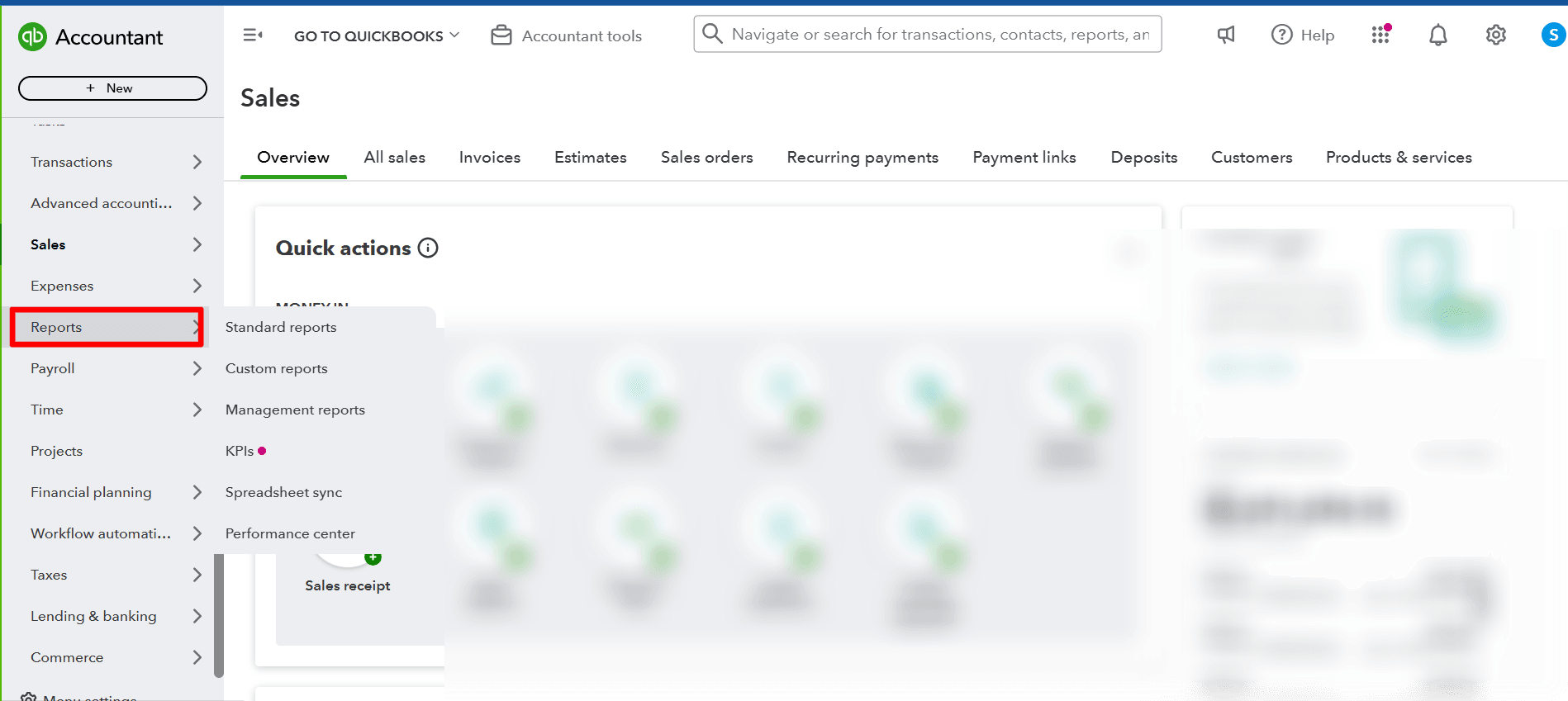Open the apps grid icon

(x=1381, y=35)
